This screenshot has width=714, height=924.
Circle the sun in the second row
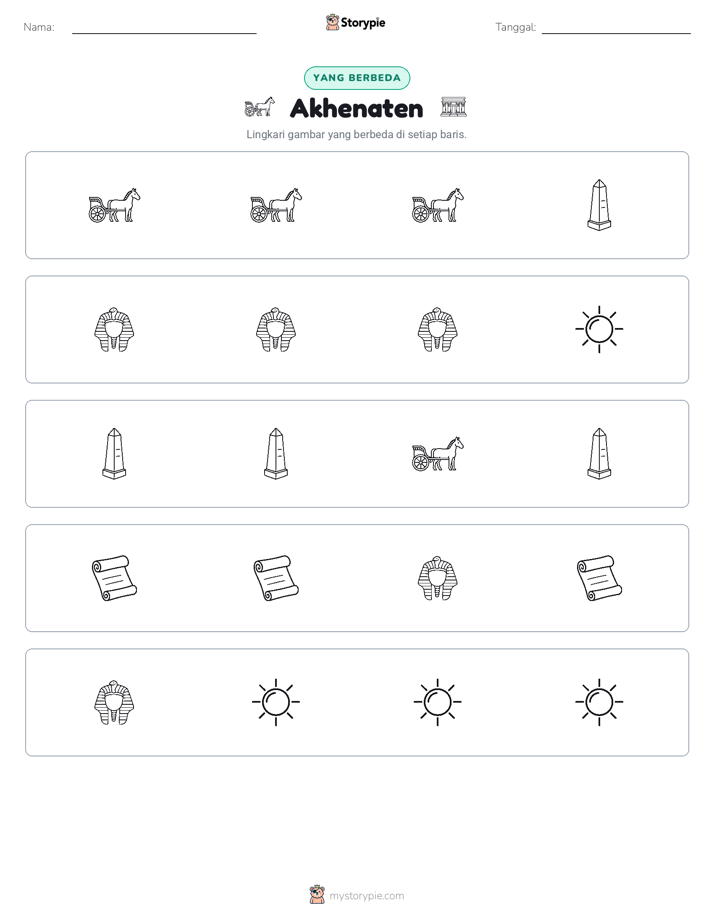[599, 329]
